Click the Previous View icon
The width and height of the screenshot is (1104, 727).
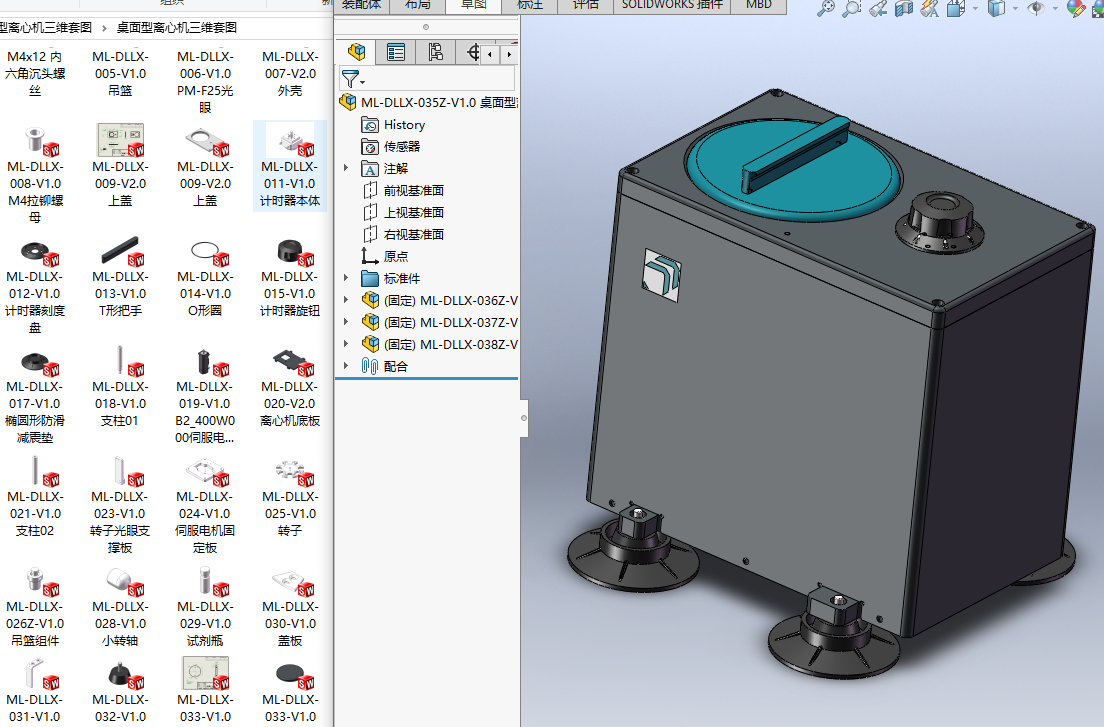(878, 9)
